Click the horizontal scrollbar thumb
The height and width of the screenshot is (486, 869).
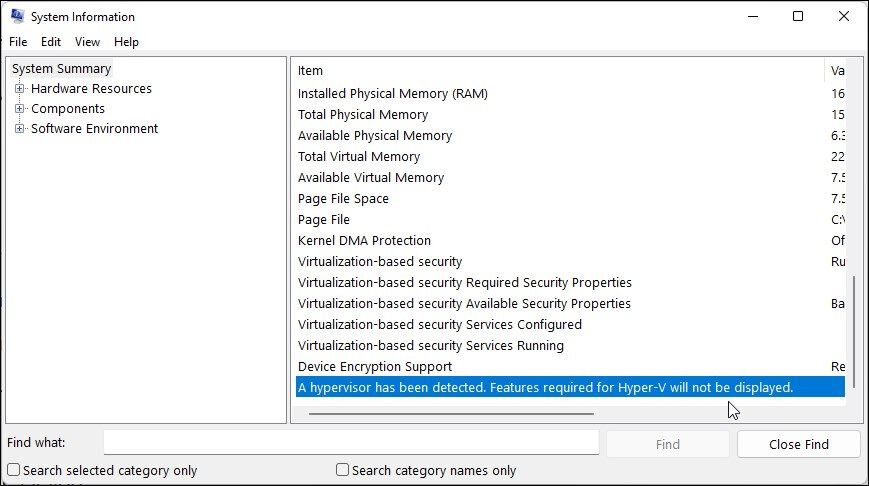(450, 413)
